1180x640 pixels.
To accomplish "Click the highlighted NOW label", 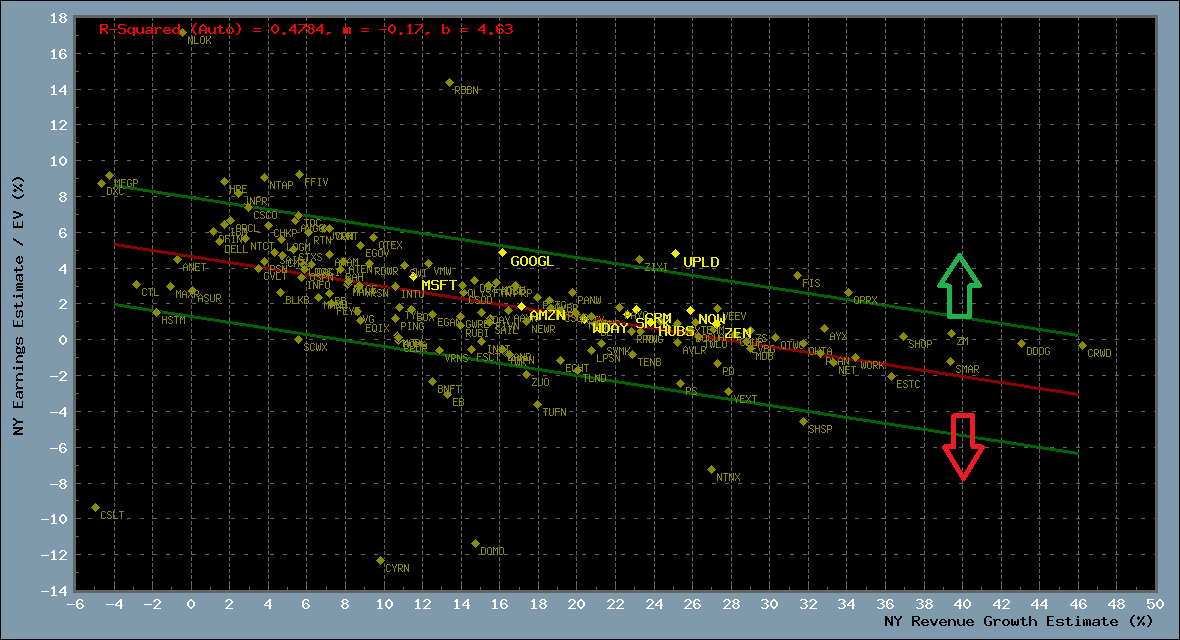I will tap(712, 320).
